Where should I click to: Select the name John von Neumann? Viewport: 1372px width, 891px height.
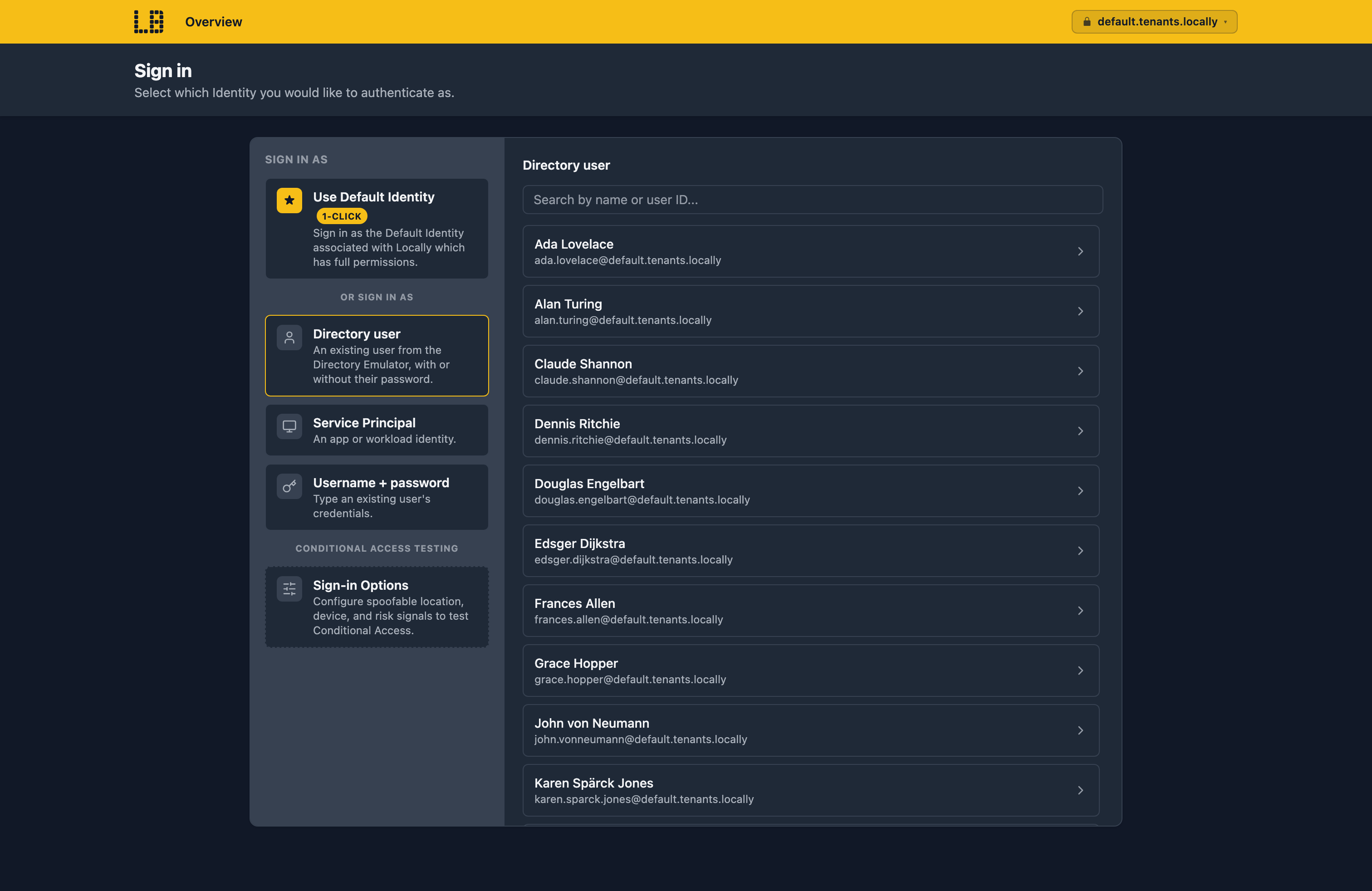coord(592,723)
